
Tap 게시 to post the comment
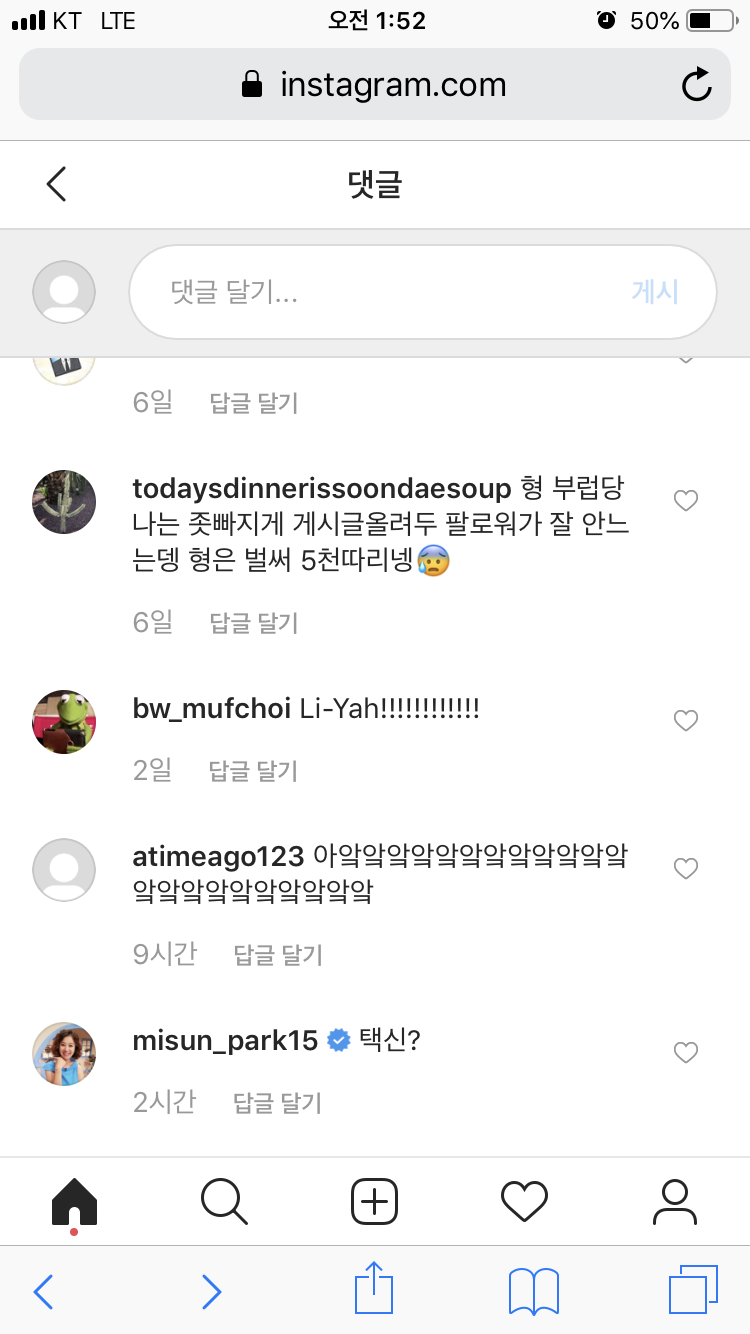click(655, 292)
